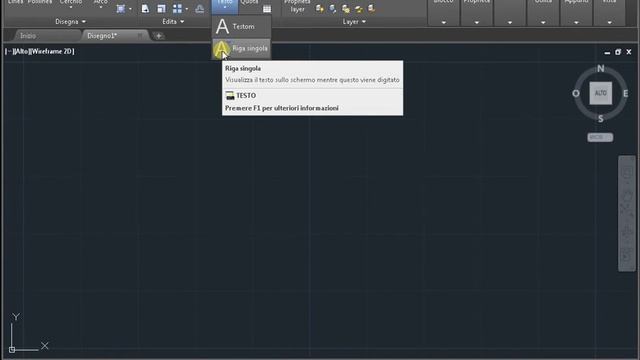The width and height of the screenshot is (640, 360).
Task: Click ALTO face on the ViewCube
Action: click(x=600, y=93)
